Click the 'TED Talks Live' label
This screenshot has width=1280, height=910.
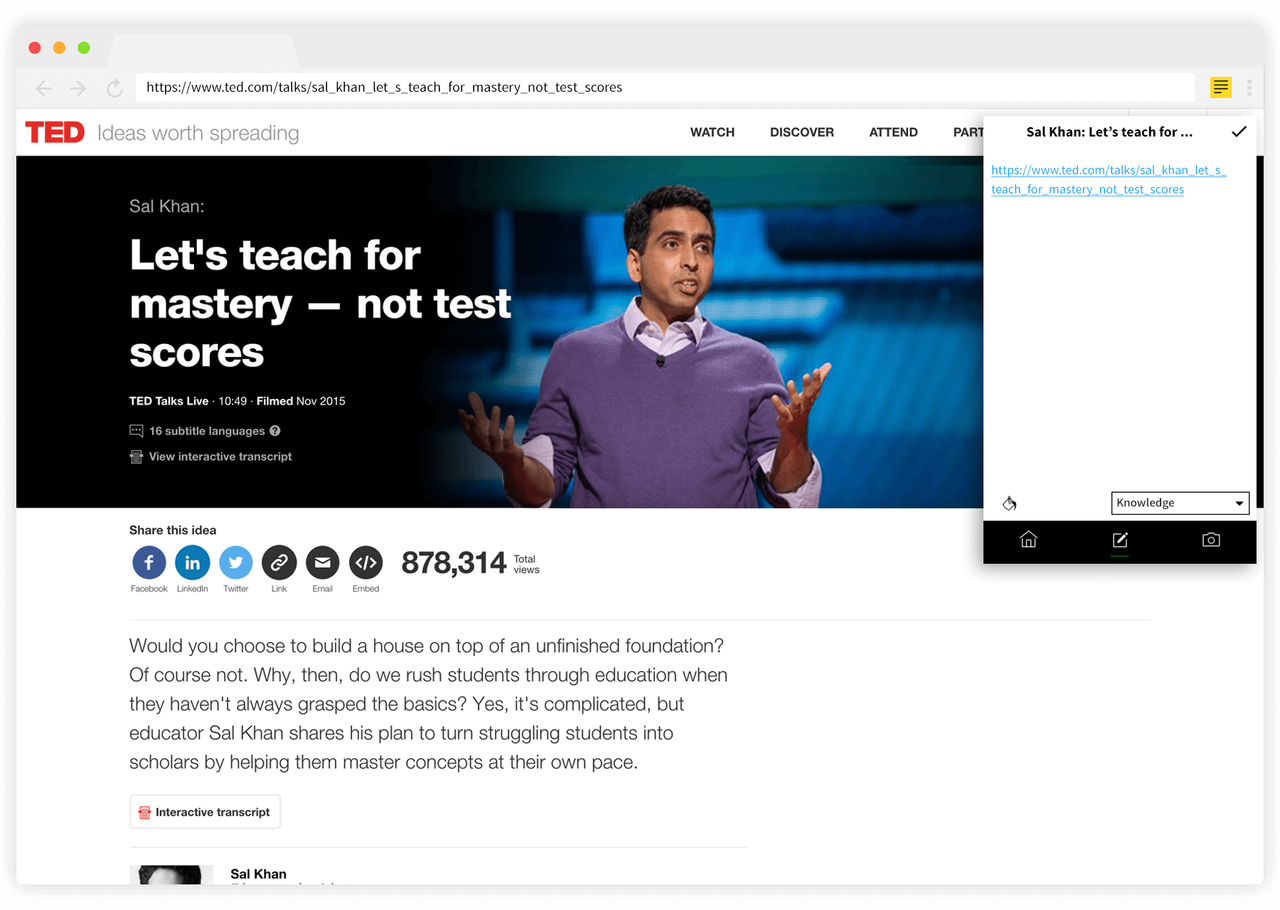click(x=169, y=401)
